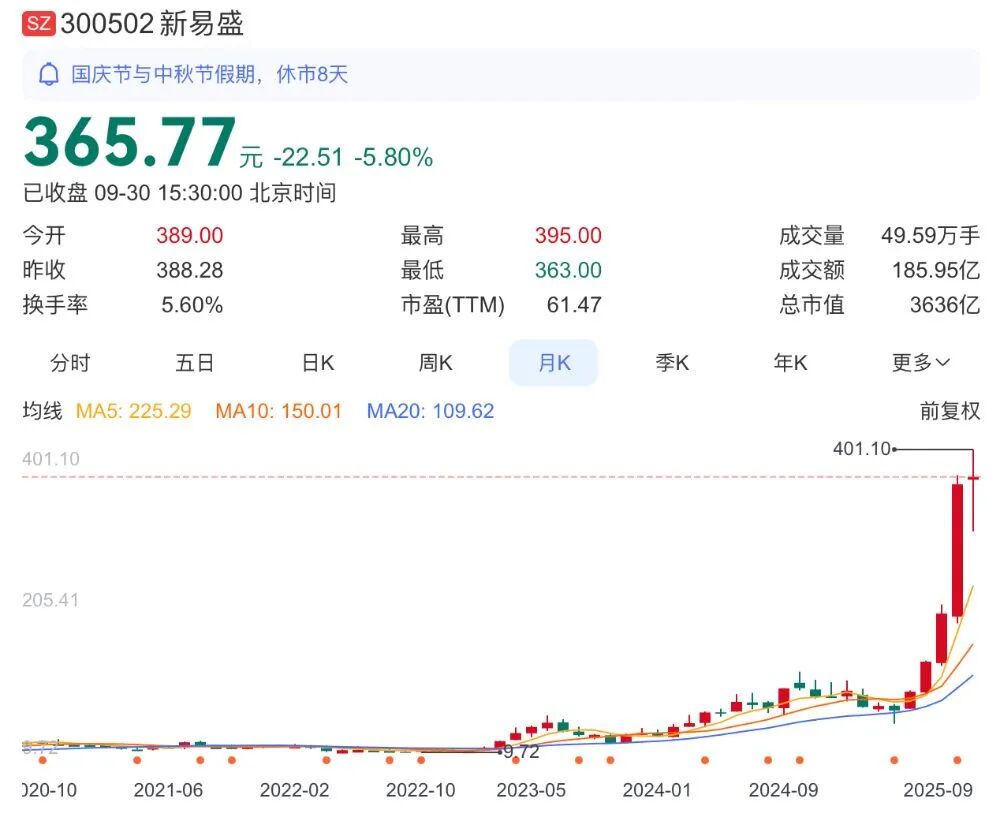1000x813 pixels.
Task: Toggle the blue MA20 indicator label
Action: 430,411
